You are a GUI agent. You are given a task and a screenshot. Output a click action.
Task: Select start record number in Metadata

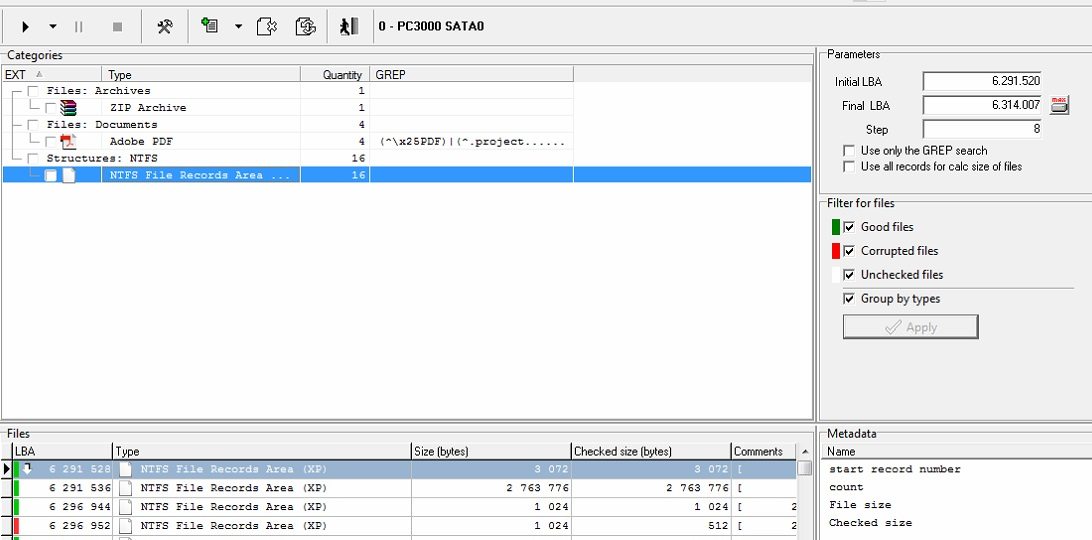[x=894, y=470]
